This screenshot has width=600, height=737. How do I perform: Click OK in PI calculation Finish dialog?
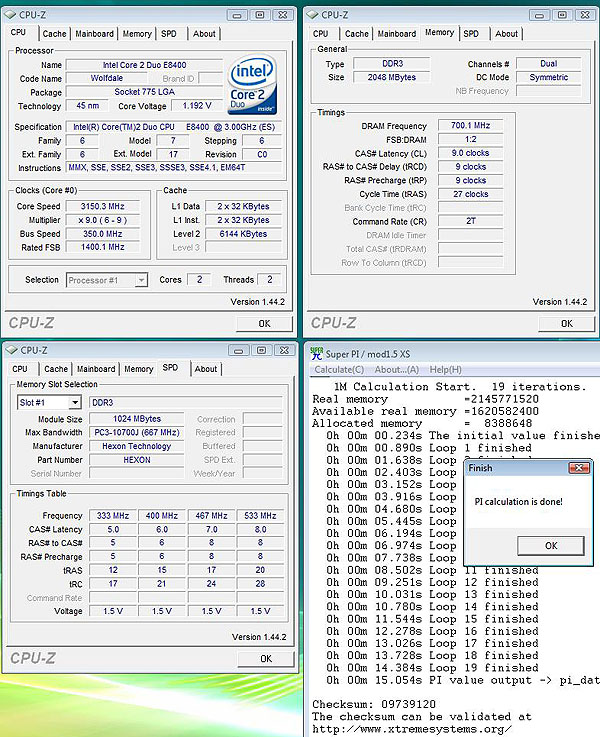coord(551,546)
